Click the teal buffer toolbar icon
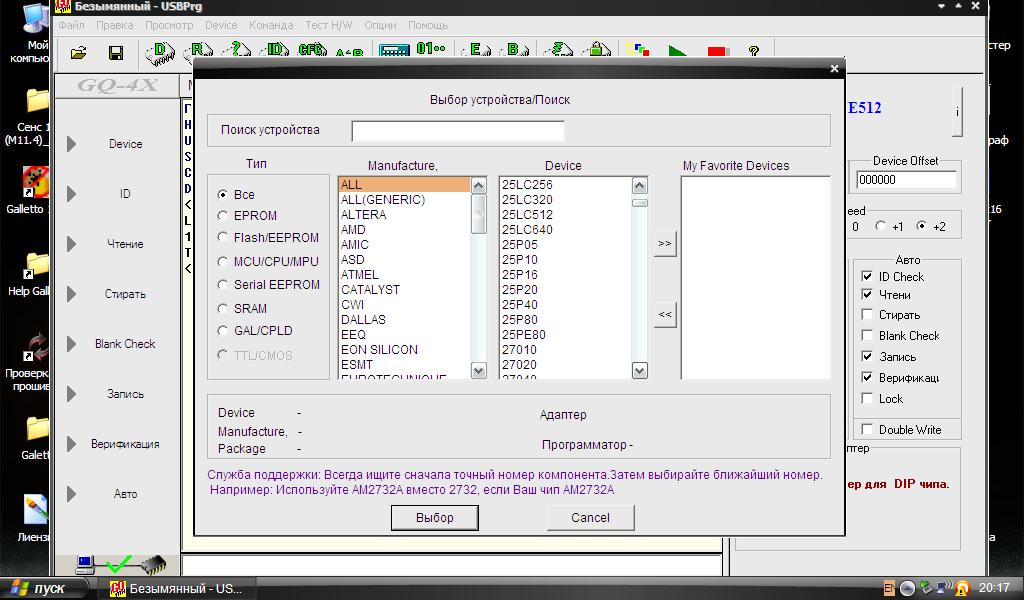 pyautogui.click(x=394, y=51)
